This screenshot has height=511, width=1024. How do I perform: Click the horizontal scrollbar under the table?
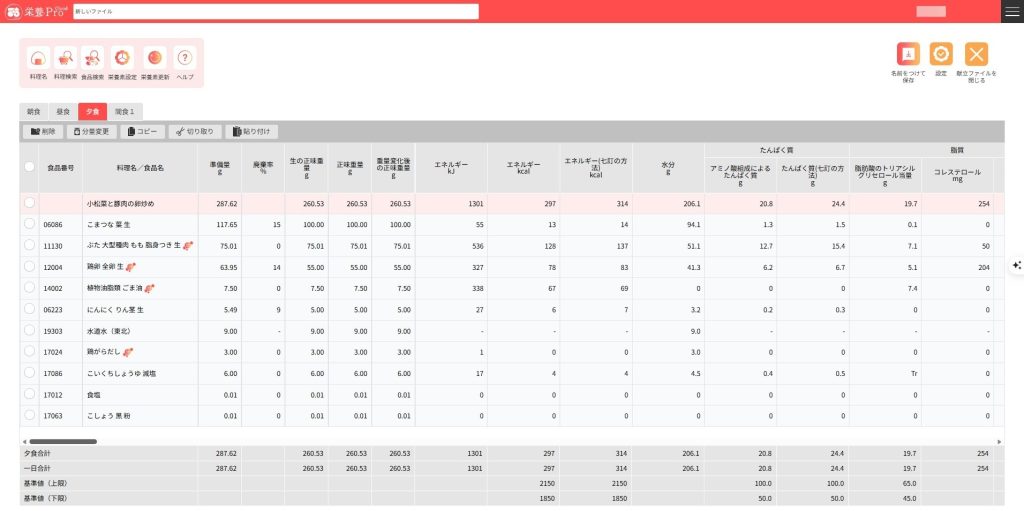pos(62,441)
